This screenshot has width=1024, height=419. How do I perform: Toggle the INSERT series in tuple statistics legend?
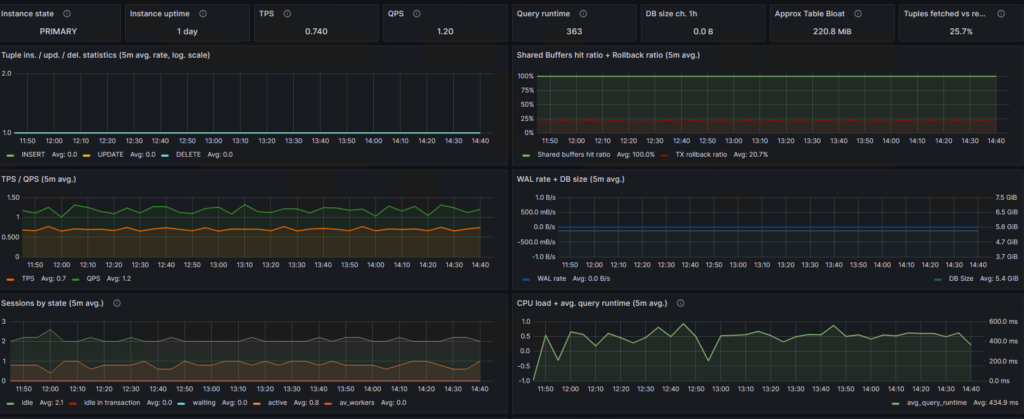coord(33,155)
